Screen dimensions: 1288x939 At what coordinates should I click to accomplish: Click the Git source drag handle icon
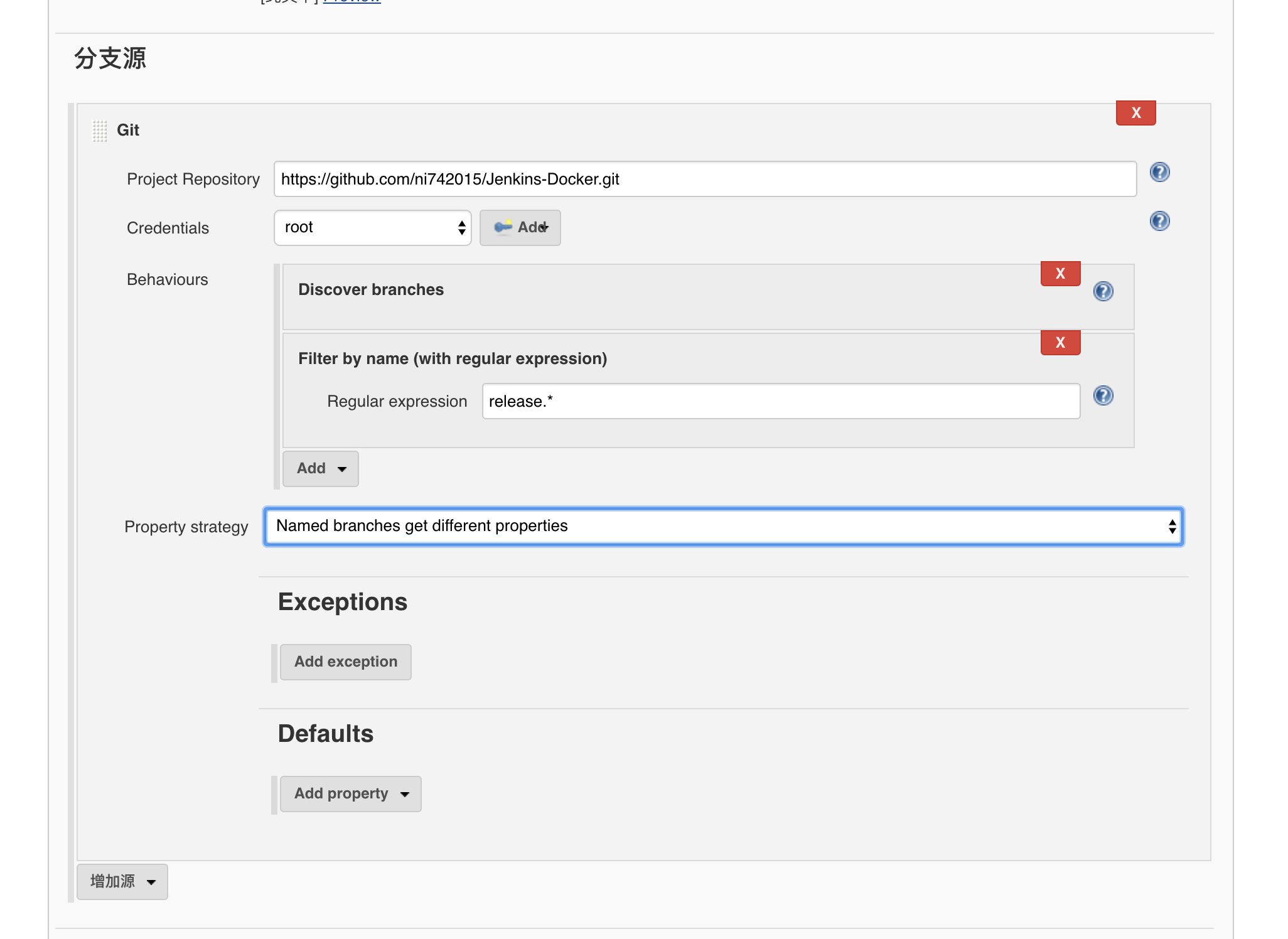[x=100, y=130]
